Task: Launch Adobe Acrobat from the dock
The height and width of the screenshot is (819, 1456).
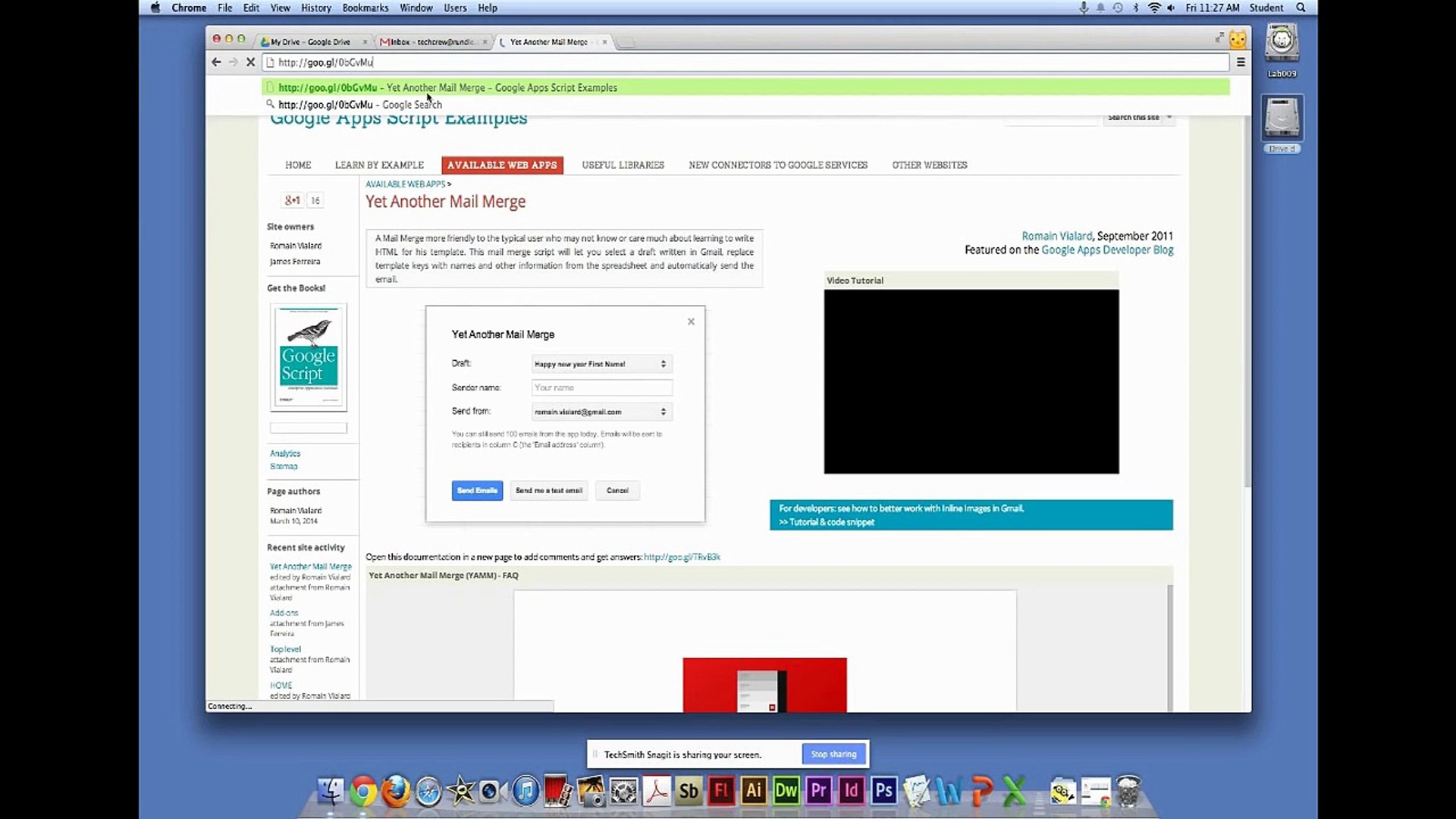Action: coord(656,792)
